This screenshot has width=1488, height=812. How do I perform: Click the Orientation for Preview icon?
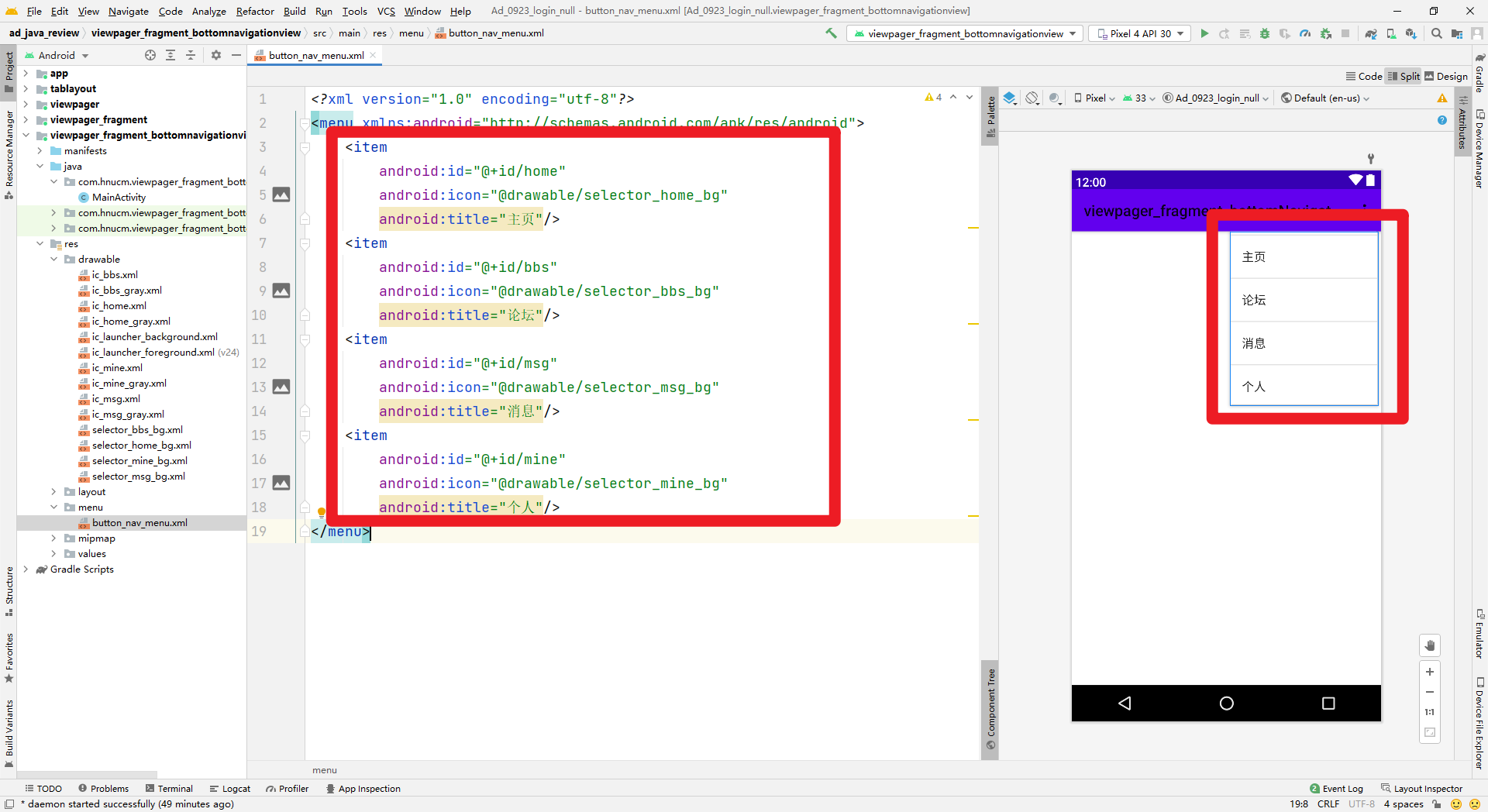click(x=1032, y=98)
